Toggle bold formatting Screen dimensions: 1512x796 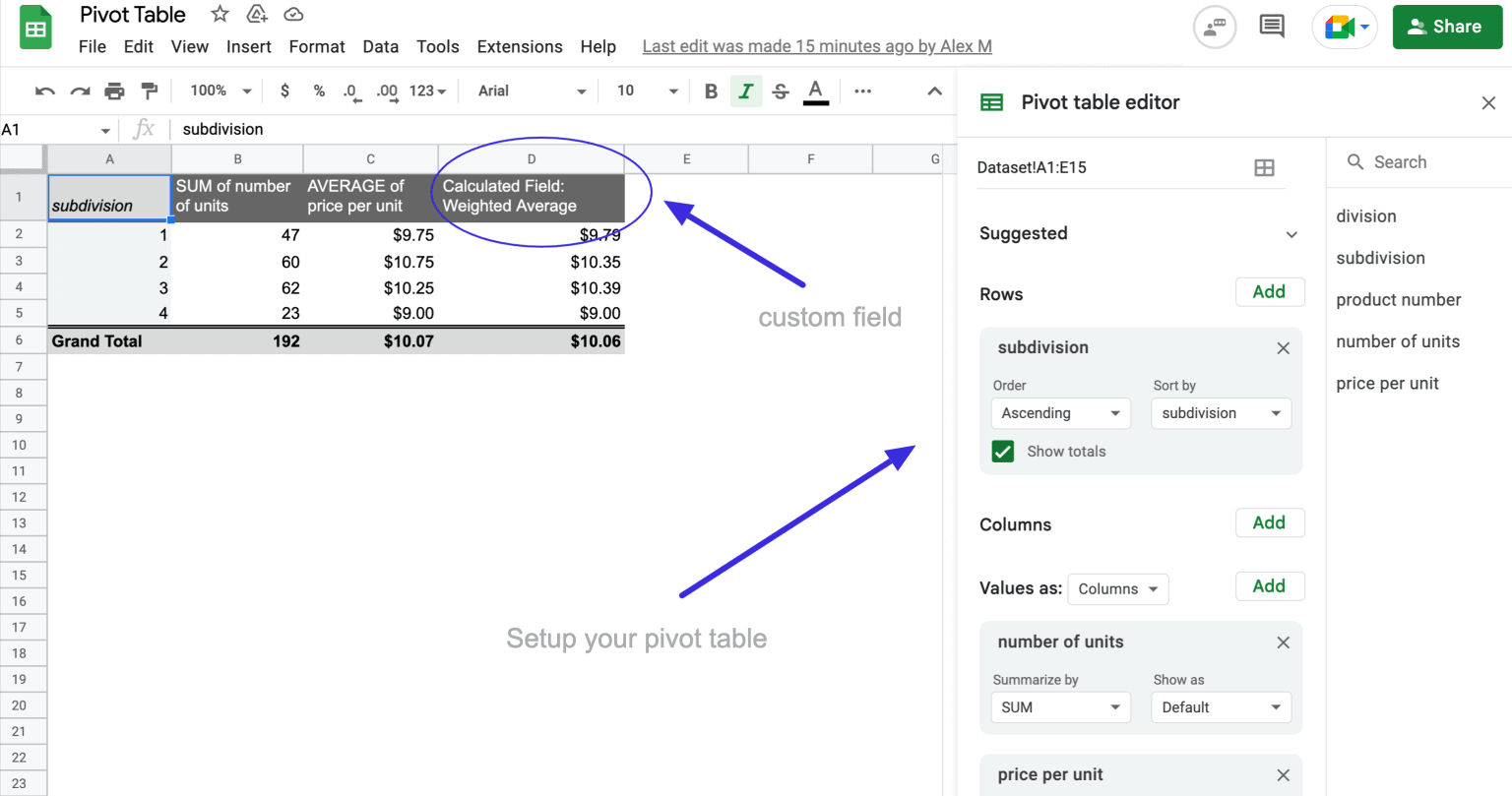pyautogui.click(x=711, y=91)
